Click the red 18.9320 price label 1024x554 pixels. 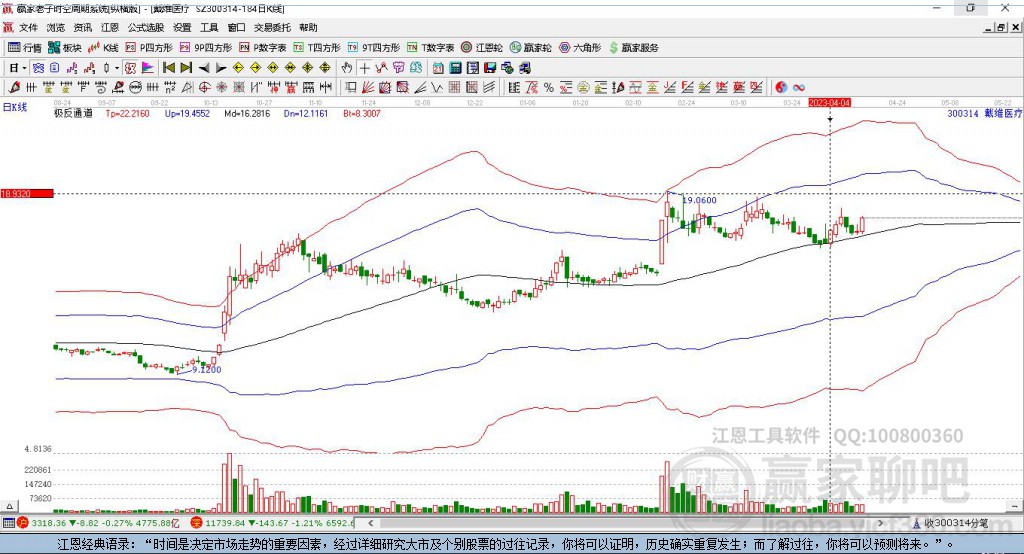coord(27,193)
